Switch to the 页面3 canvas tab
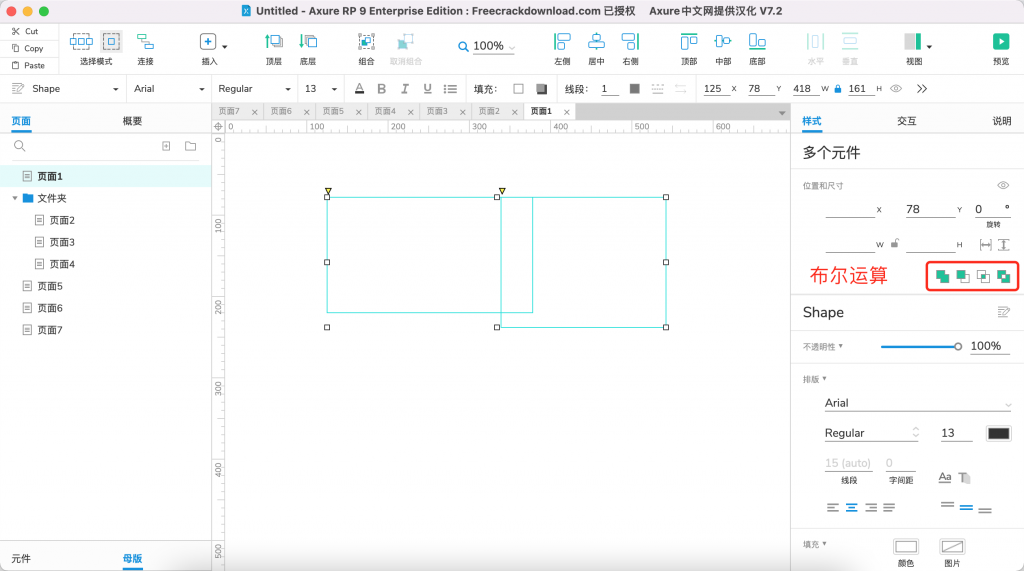 click(434, 111)
